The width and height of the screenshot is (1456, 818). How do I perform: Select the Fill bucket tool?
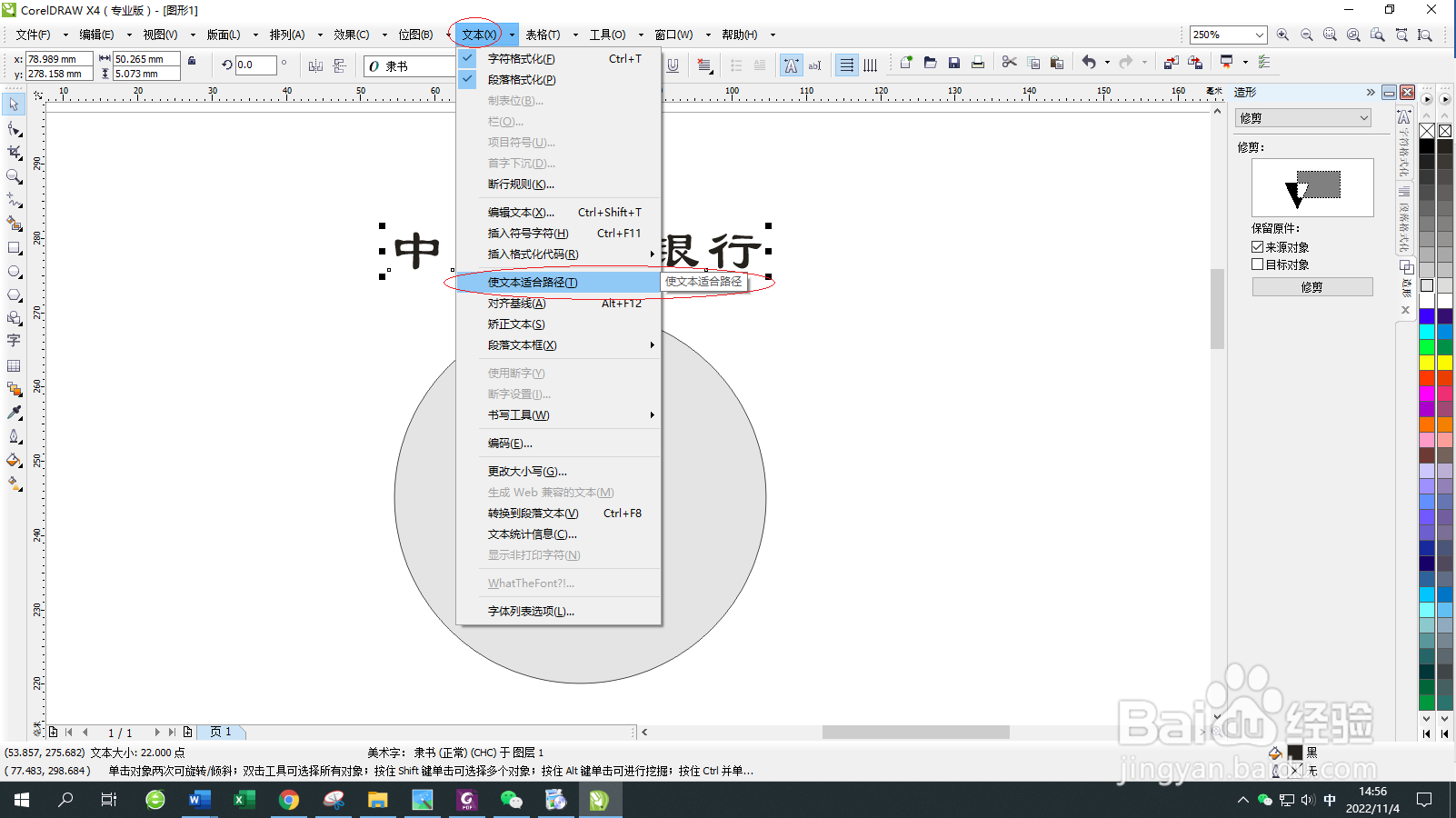(x=14, y=460)
